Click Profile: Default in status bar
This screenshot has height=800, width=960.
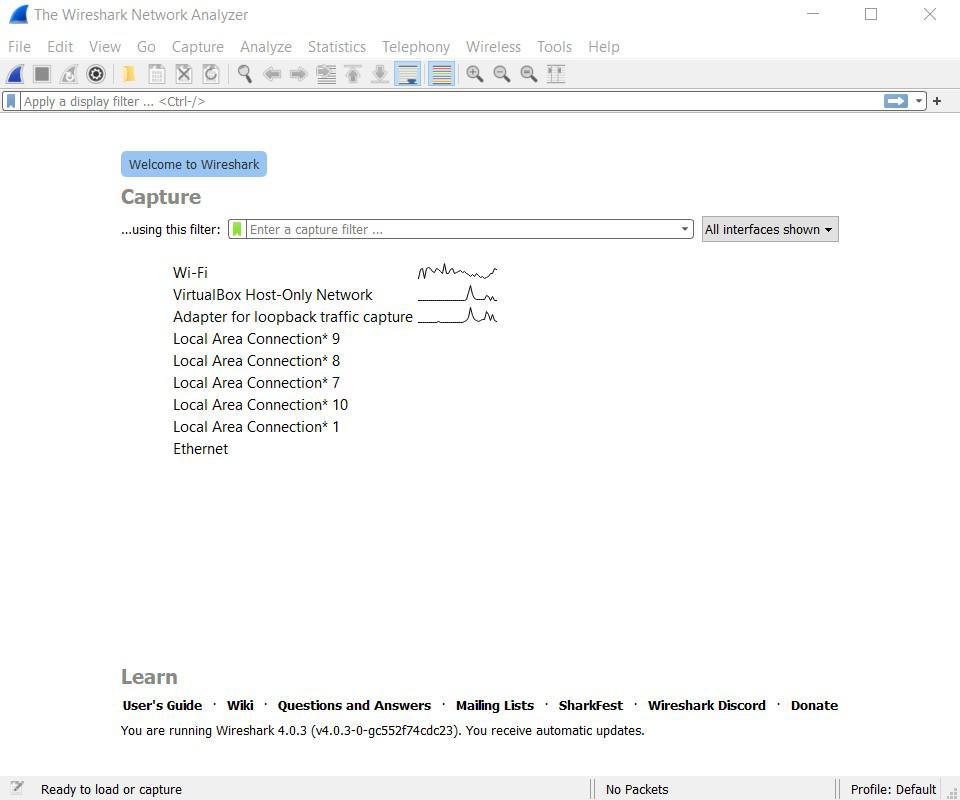(893, 789)
